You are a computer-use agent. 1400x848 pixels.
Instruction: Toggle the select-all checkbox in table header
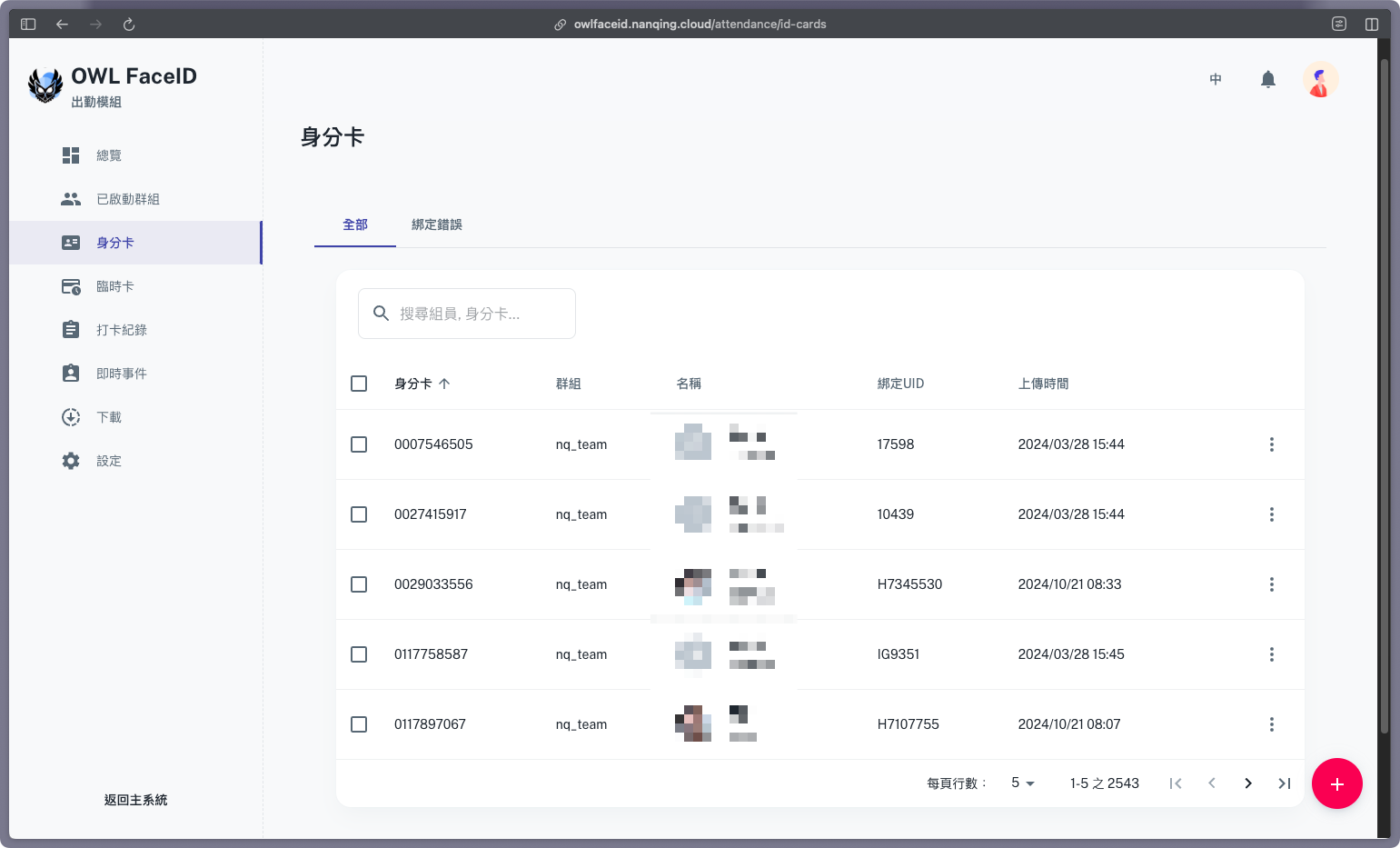(359, 384)
